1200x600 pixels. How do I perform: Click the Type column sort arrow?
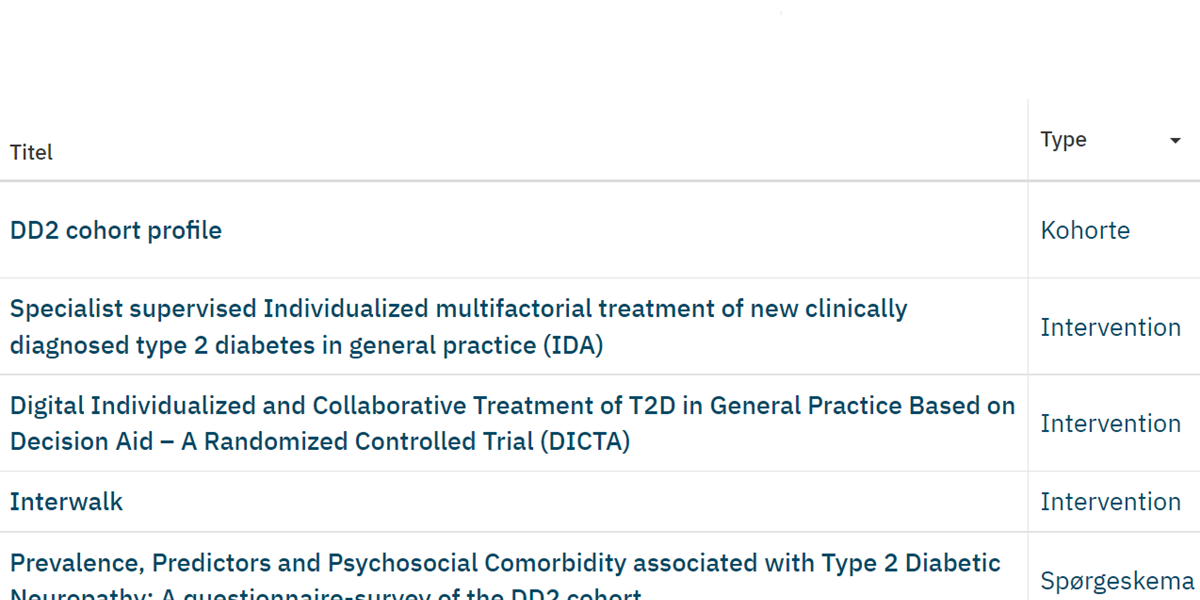point(1175,141)
